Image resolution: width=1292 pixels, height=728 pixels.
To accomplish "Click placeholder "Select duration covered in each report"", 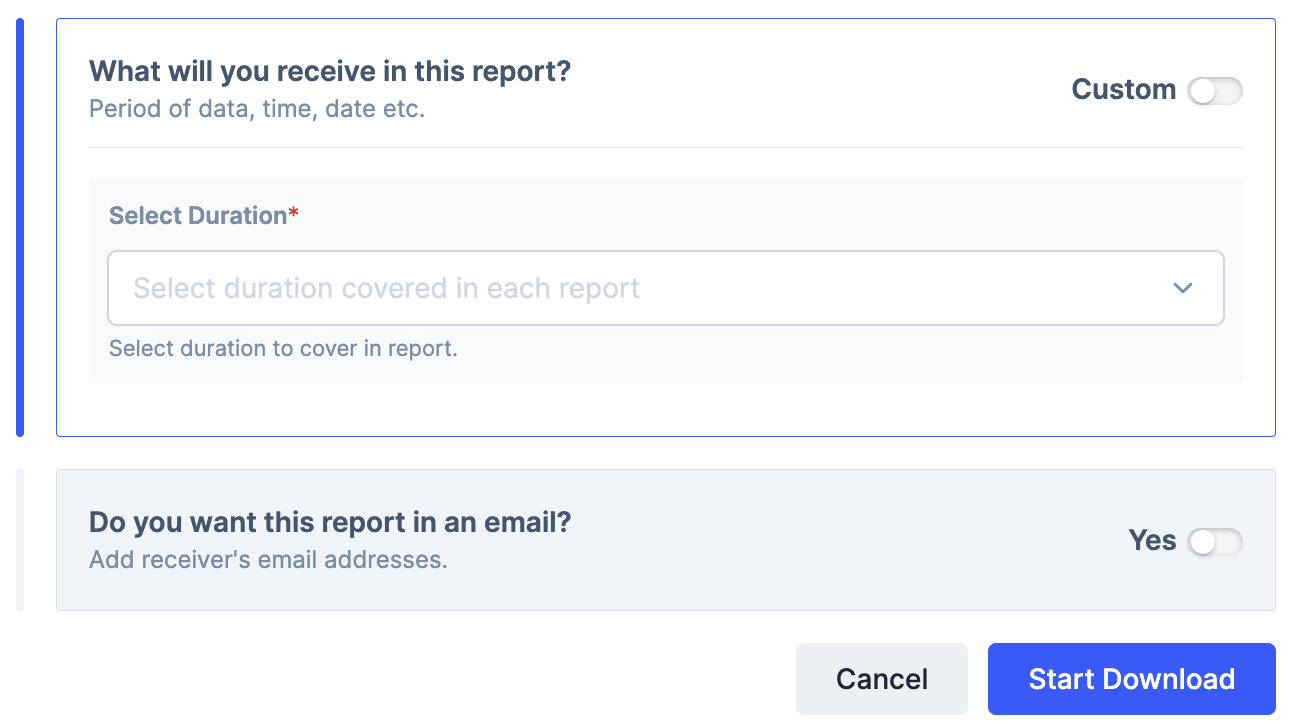I will click(x=386, y=288).
